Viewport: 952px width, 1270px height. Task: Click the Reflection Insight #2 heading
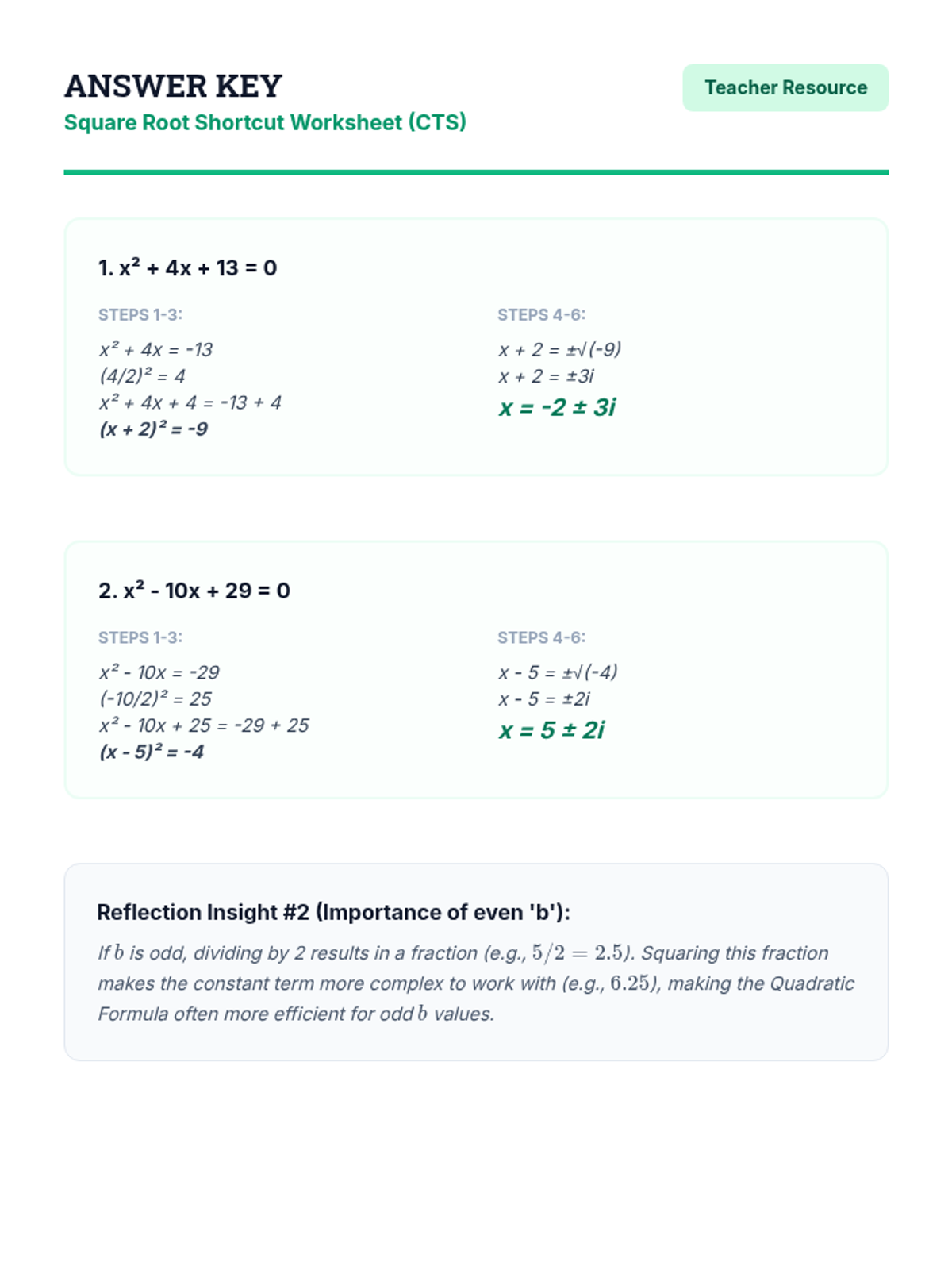(333, 912)
